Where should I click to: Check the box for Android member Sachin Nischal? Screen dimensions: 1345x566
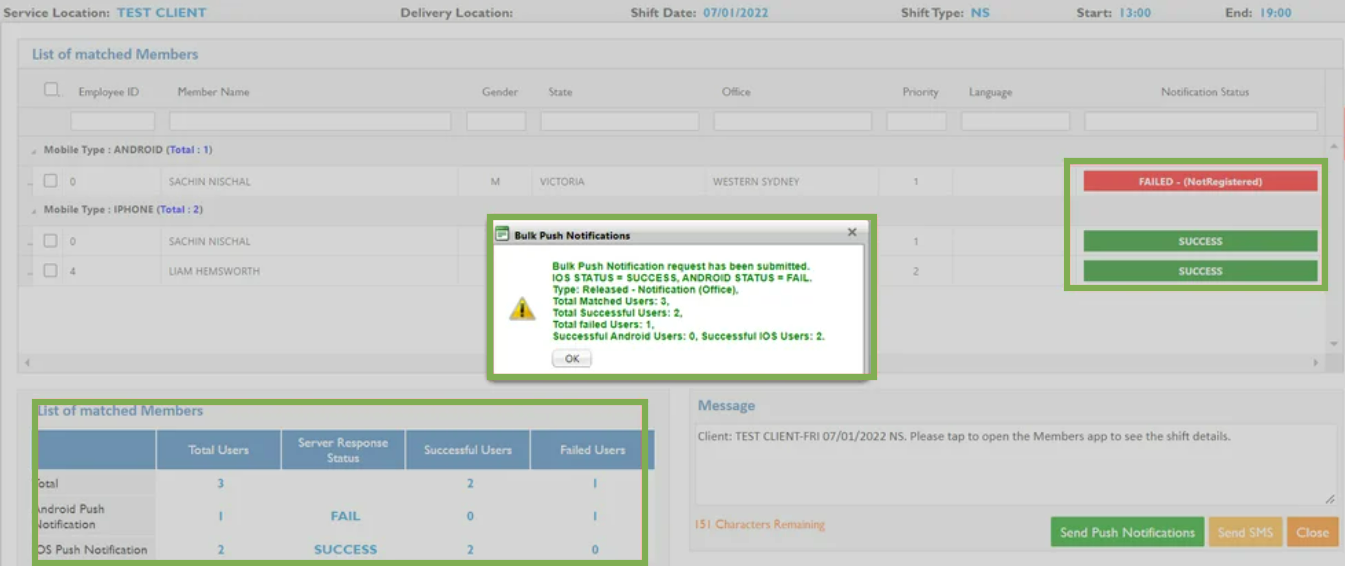point(50,182)
